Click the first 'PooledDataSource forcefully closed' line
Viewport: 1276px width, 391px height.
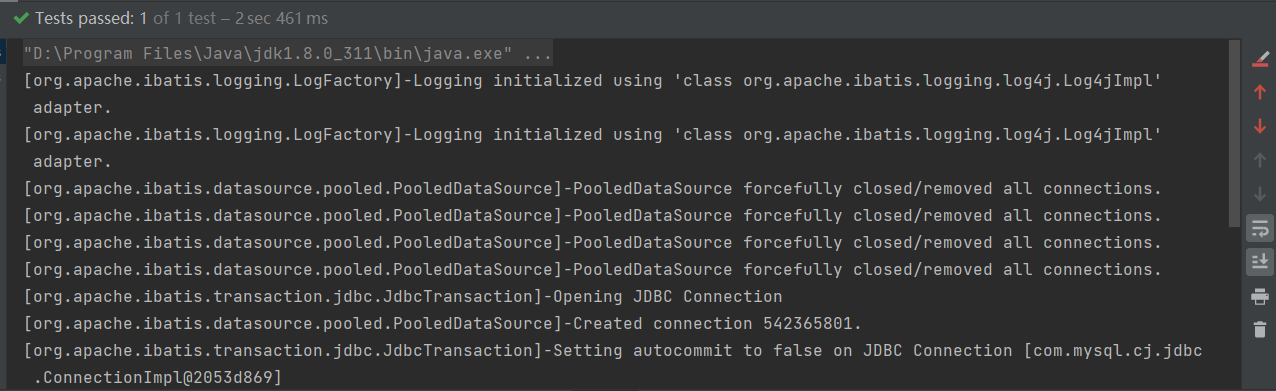pyautogui.click(x=593, y=188)
